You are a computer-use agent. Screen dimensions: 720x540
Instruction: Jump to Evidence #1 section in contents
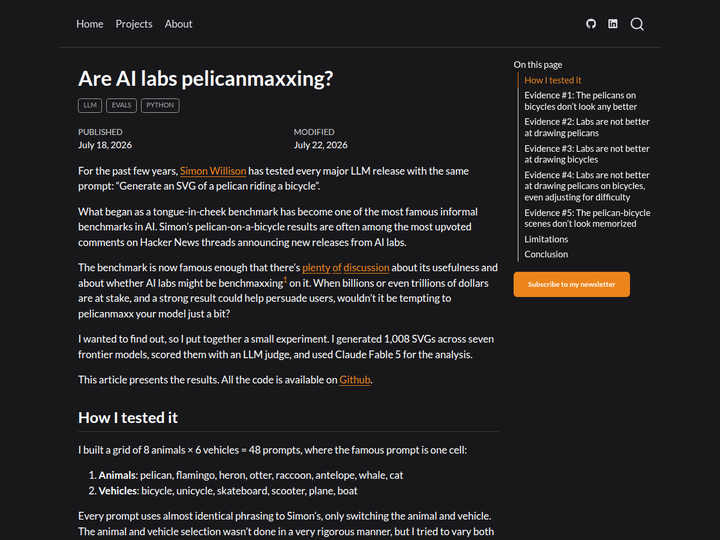580,101
